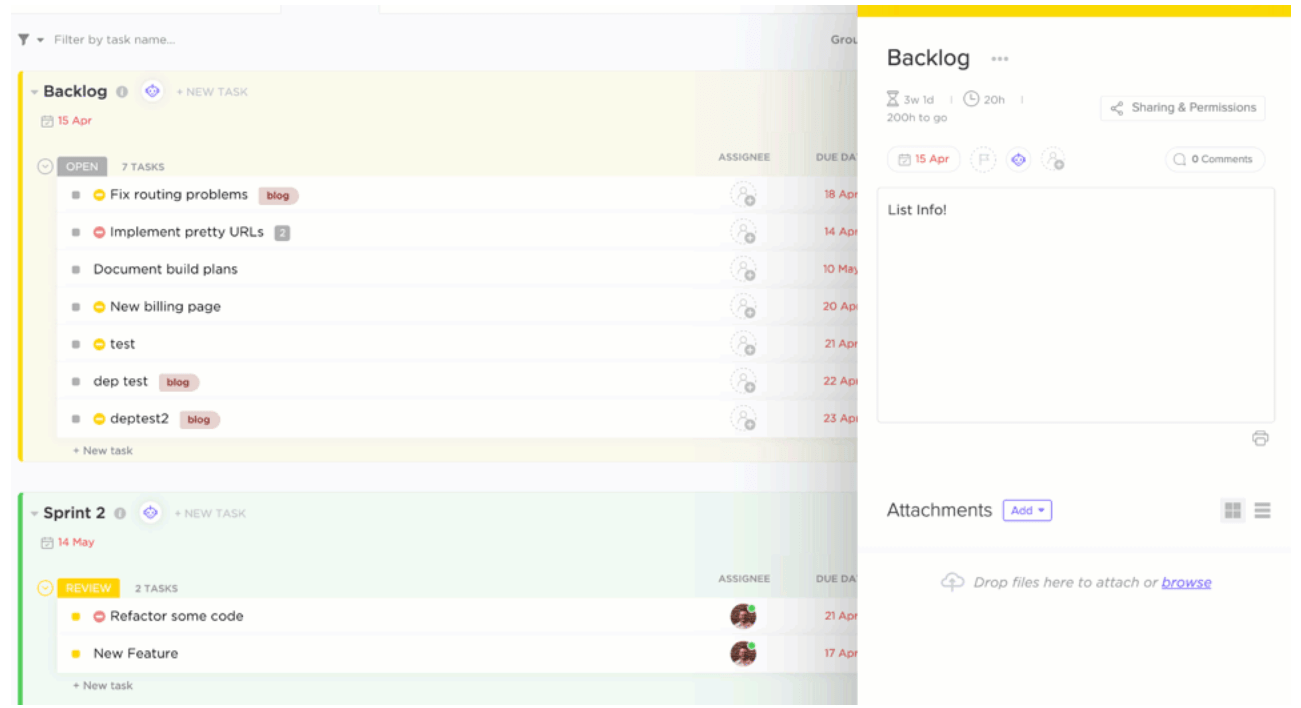Click status square of test task
The width and height of the screenshot is (1301, 708).
click(x=76, y=344)
